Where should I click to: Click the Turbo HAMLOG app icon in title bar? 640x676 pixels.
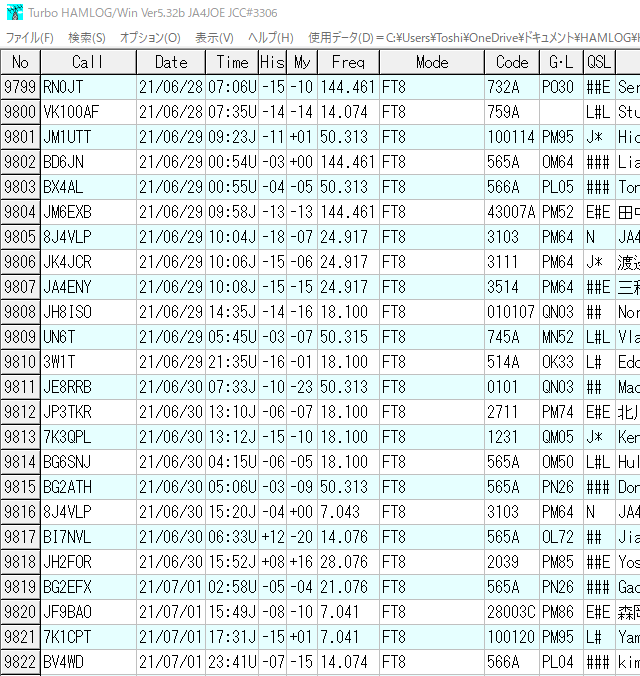[15, 13]
